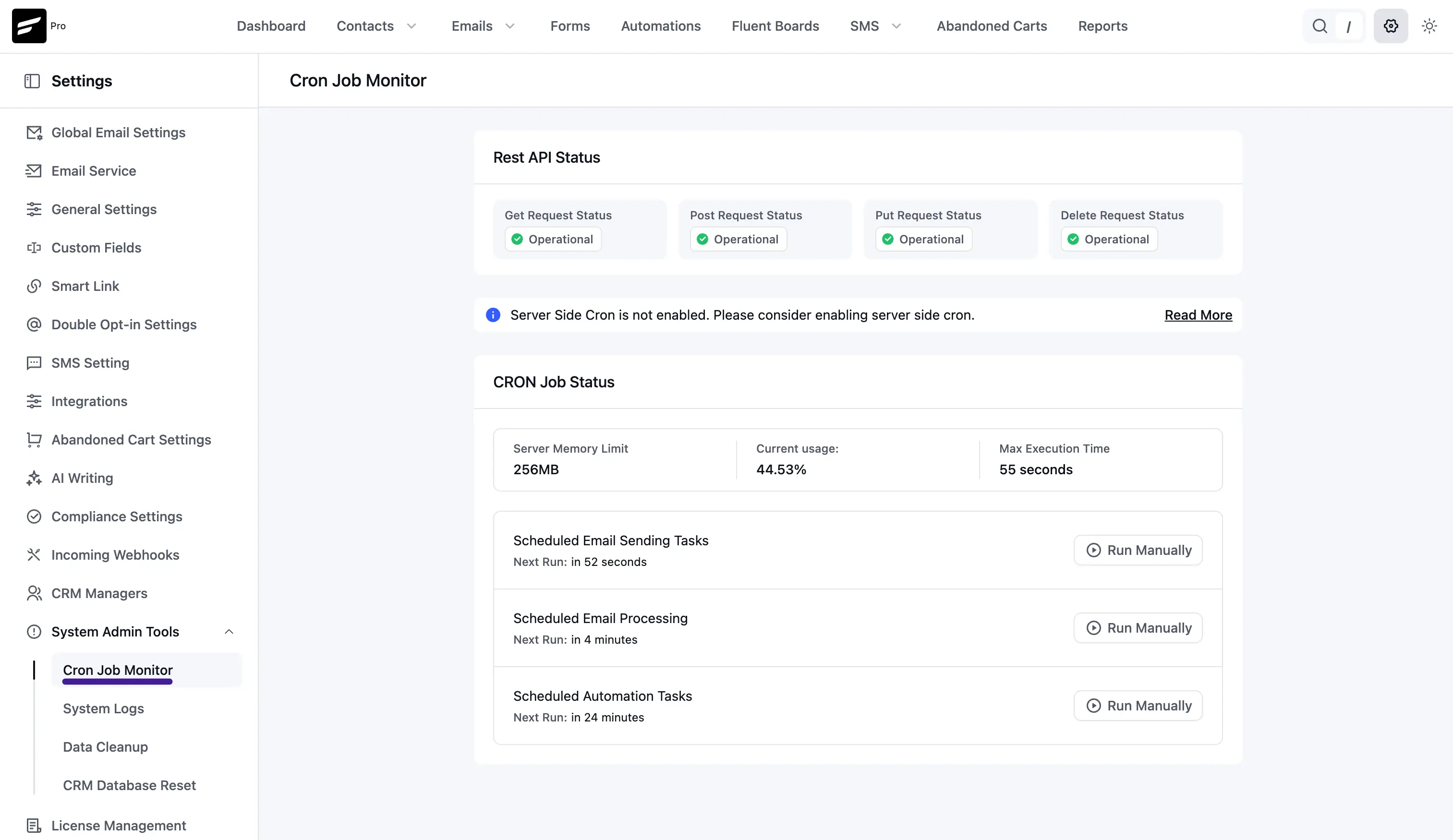
Task: Click the 44.53% current usage value
Action: pyautogui.click(x=781, y=470)
